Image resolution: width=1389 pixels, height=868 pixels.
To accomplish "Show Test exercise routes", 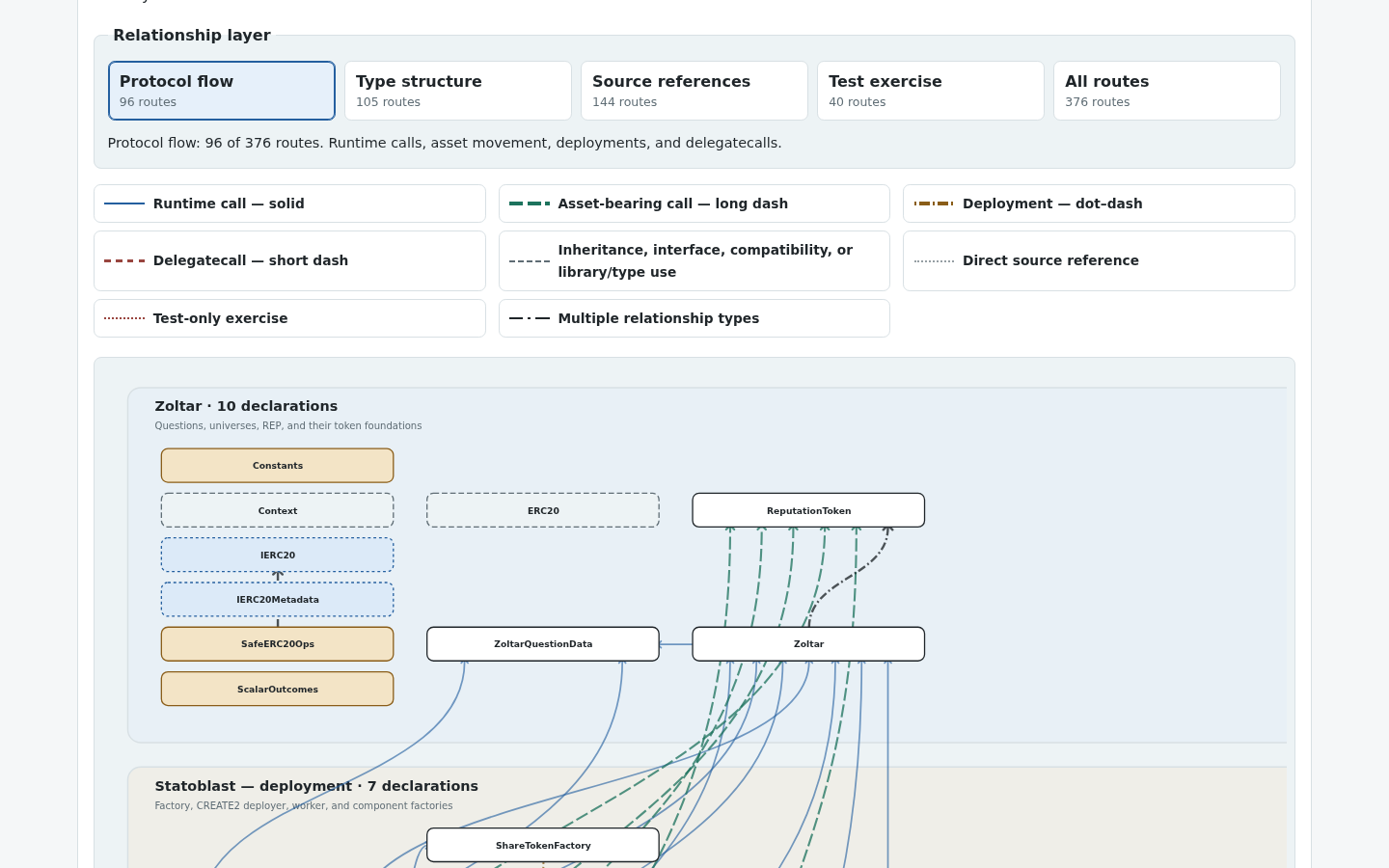I will coord(931,91).
